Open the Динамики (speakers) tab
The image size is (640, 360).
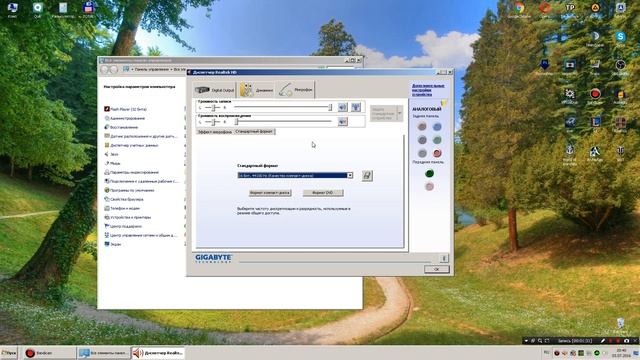tap(256, 89)
